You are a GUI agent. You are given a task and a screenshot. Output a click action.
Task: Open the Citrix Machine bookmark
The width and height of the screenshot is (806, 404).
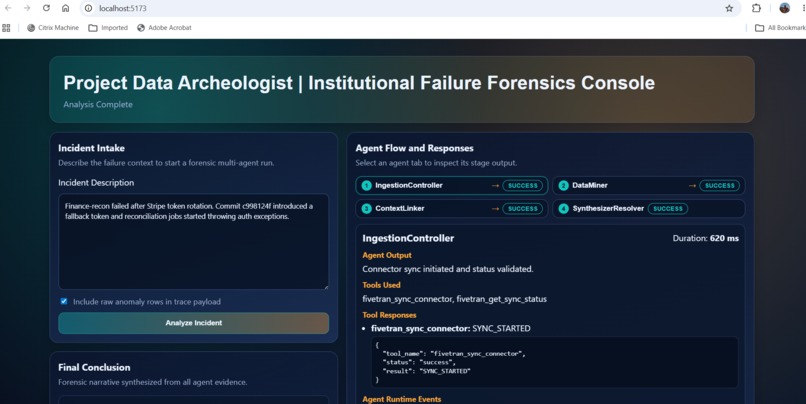pos(53,28)
